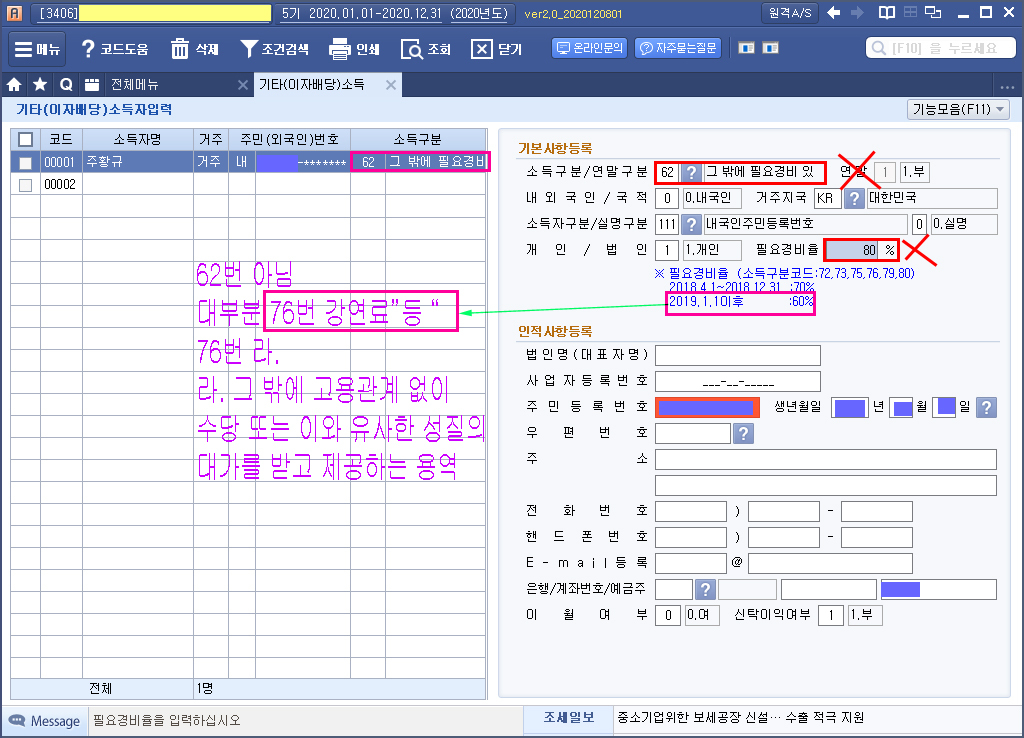Image resolution: width=1024 pixels, height=738 pixels.
Task: Click the 원격A/S button
Action: pos(790,12)
